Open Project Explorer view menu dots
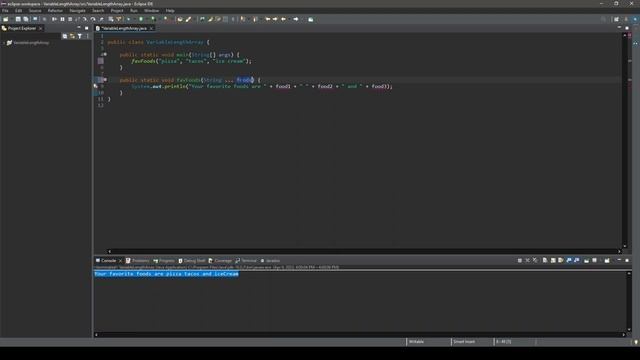This screenshot has height=360, width=640. point(87,36)
